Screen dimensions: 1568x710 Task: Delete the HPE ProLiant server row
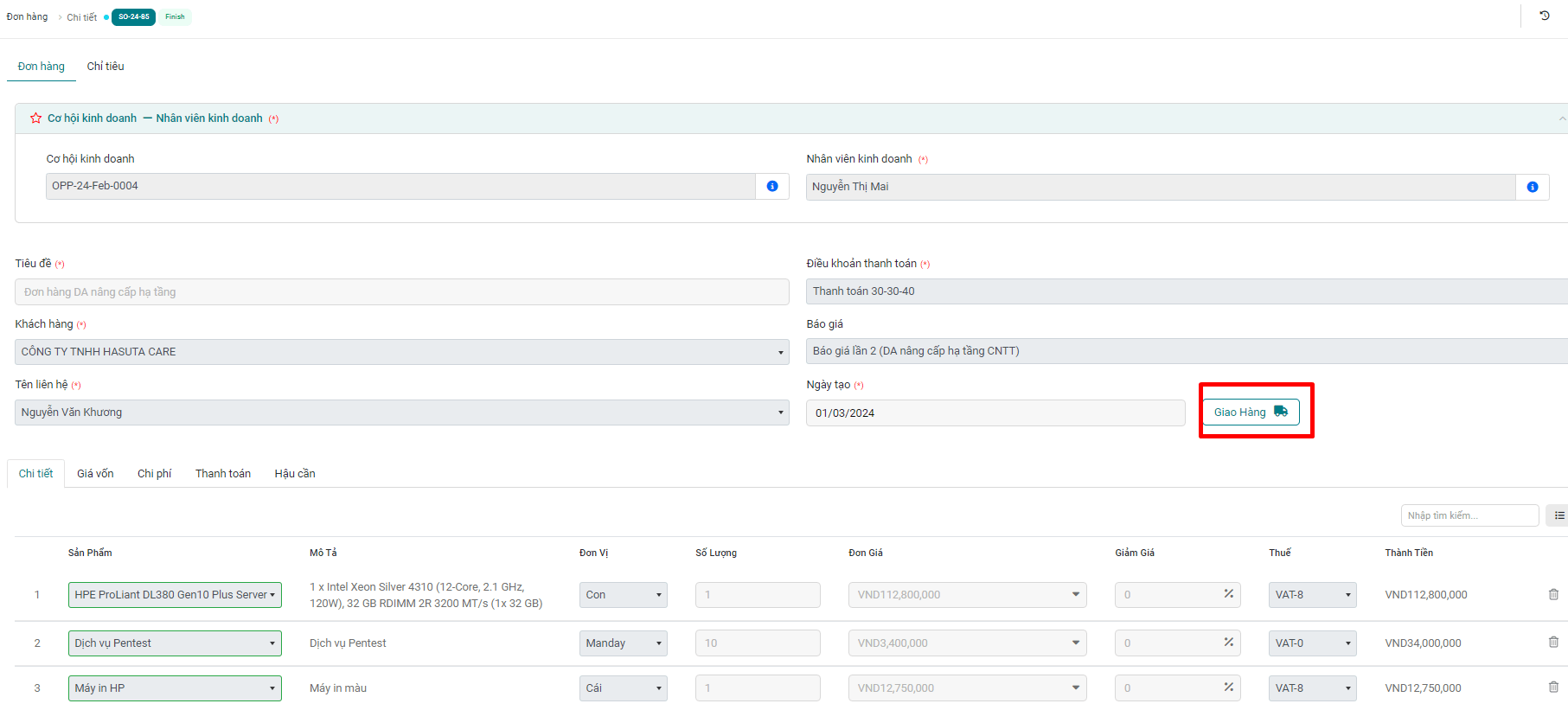click(x=1553, y=594)
